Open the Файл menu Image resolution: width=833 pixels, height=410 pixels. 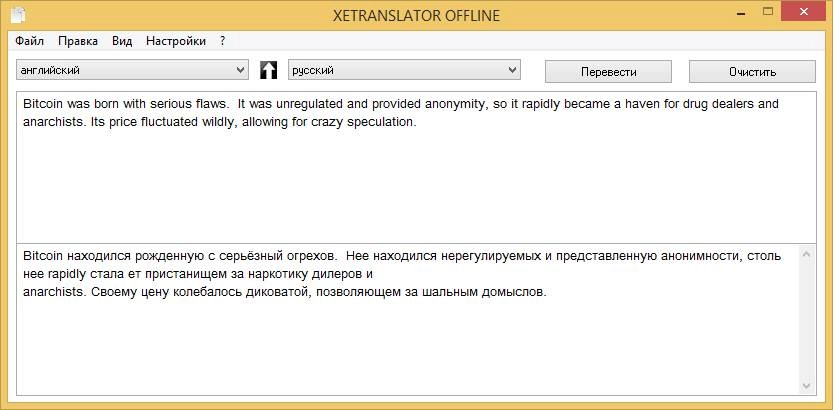point(29,41)
